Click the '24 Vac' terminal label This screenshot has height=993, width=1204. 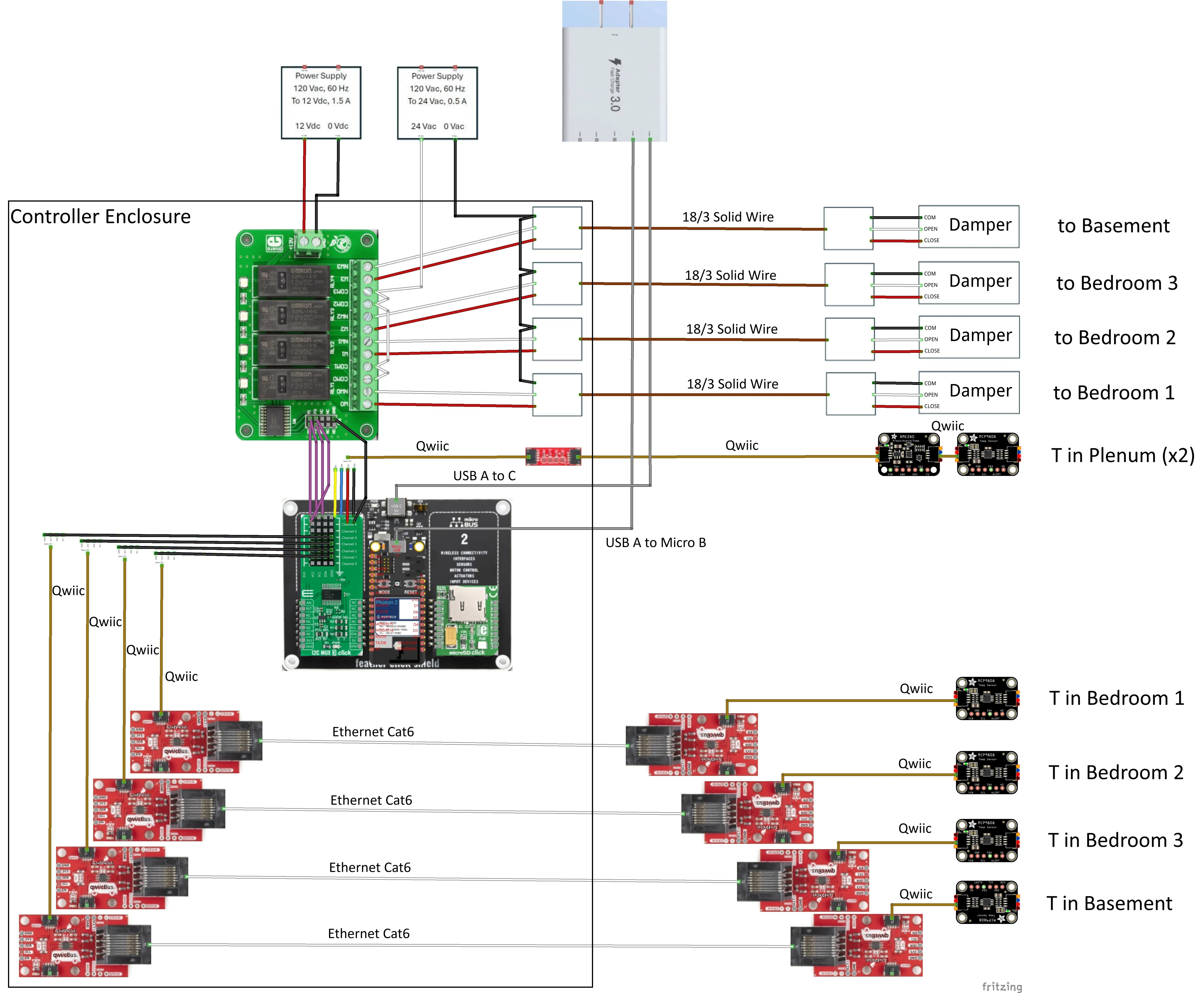coord(423,126)
